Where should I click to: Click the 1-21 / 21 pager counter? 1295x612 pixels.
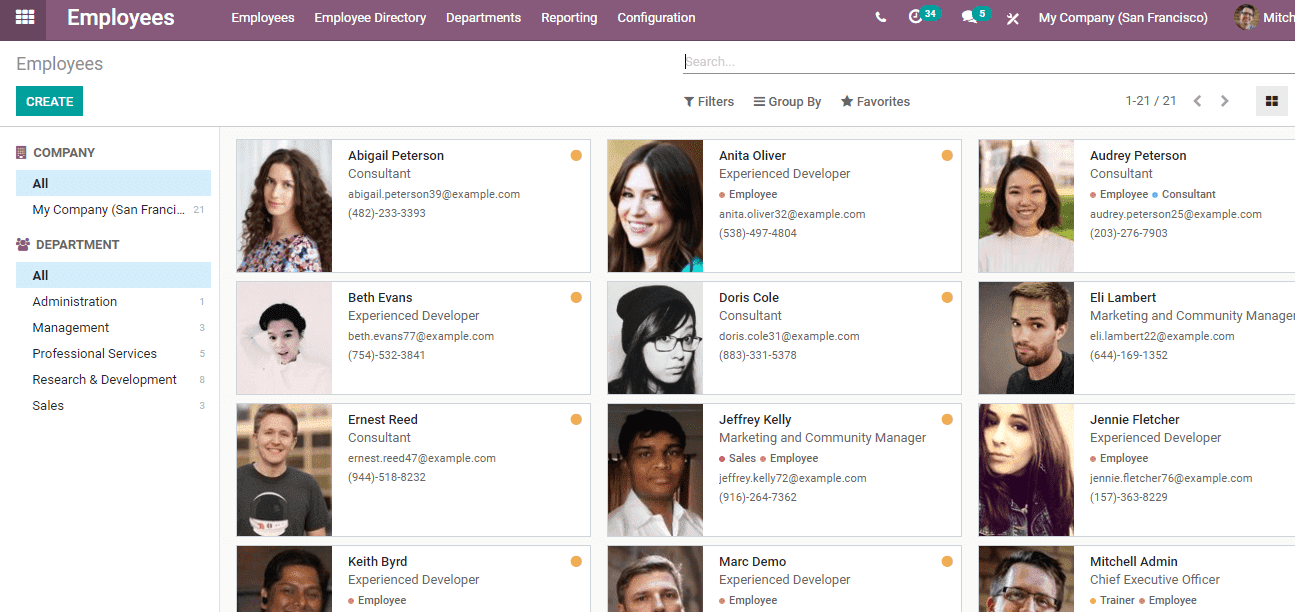coord(1151,101)
